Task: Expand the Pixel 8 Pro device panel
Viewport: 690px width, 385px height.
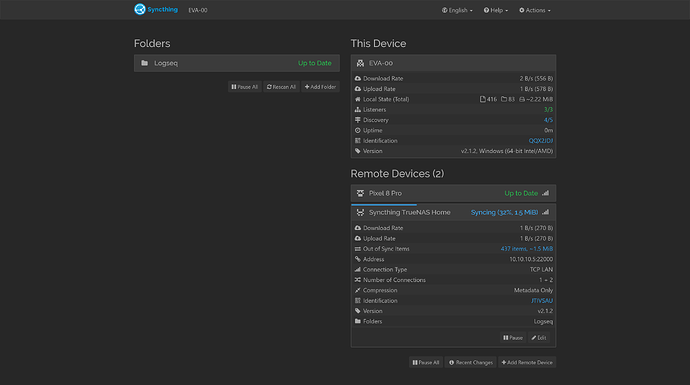Action: tap(453, 193)
